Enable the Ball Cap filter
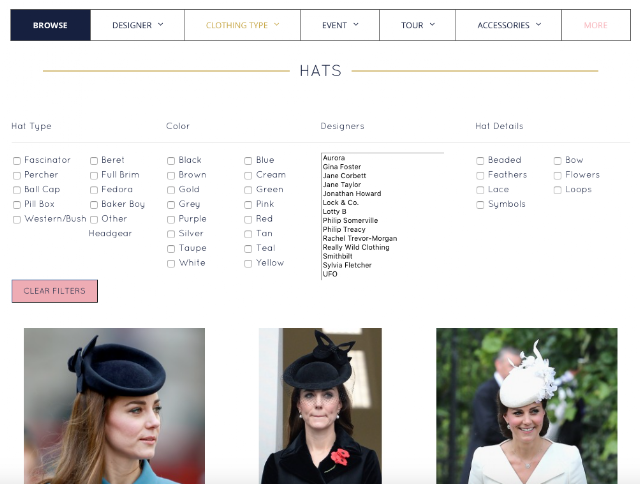Image resolution: width=640 pixels, height=484 pixels. tap(17, 190)
